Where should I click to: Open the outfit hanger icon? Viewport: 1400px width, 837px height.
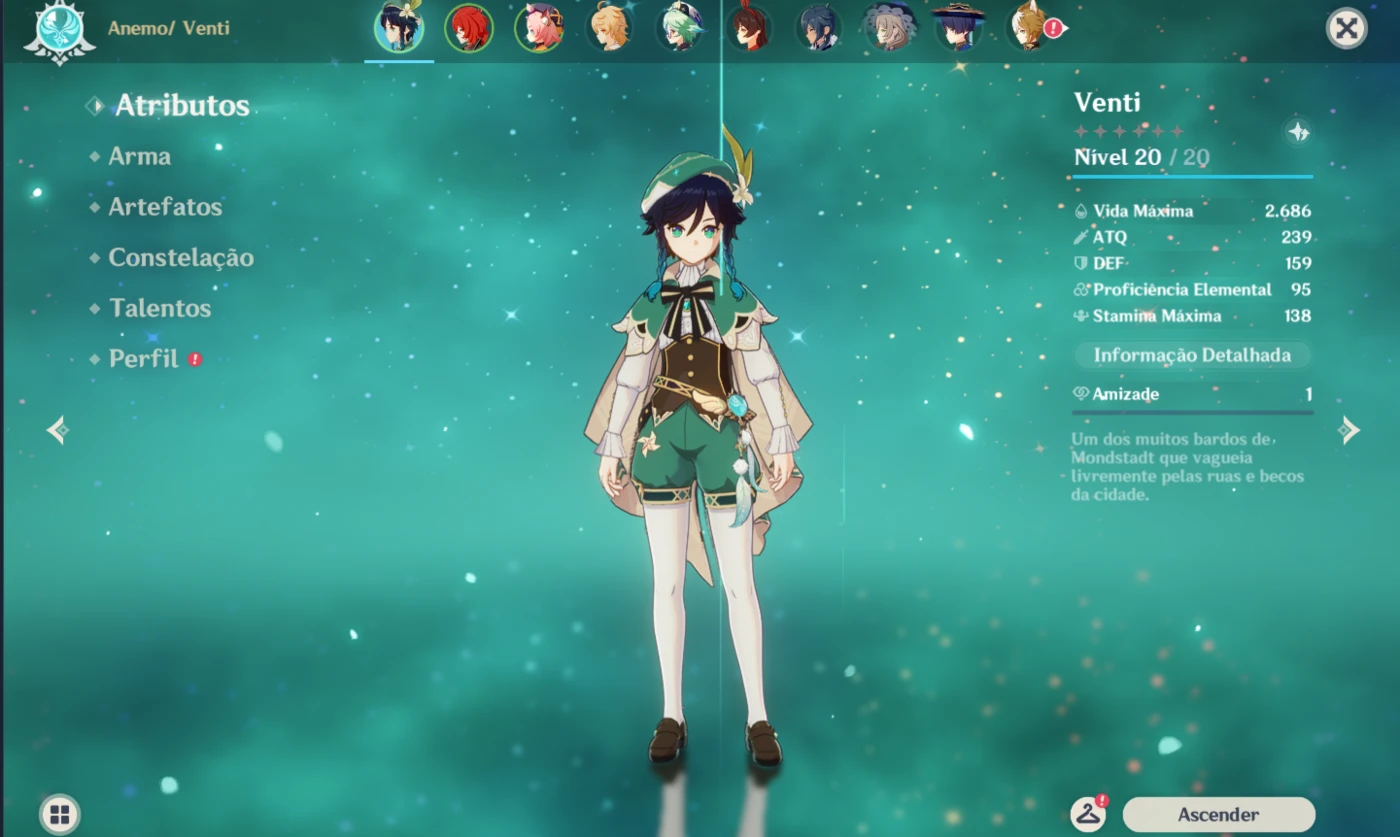(1088, 814)
